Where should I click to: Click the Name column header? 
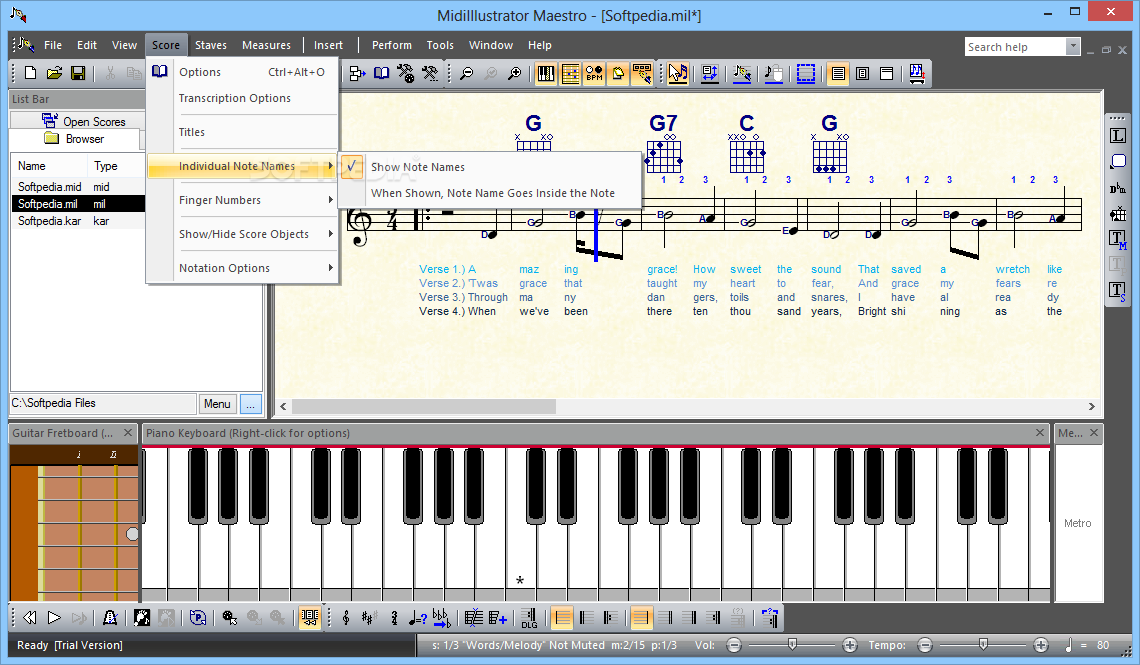coord(49,166)
